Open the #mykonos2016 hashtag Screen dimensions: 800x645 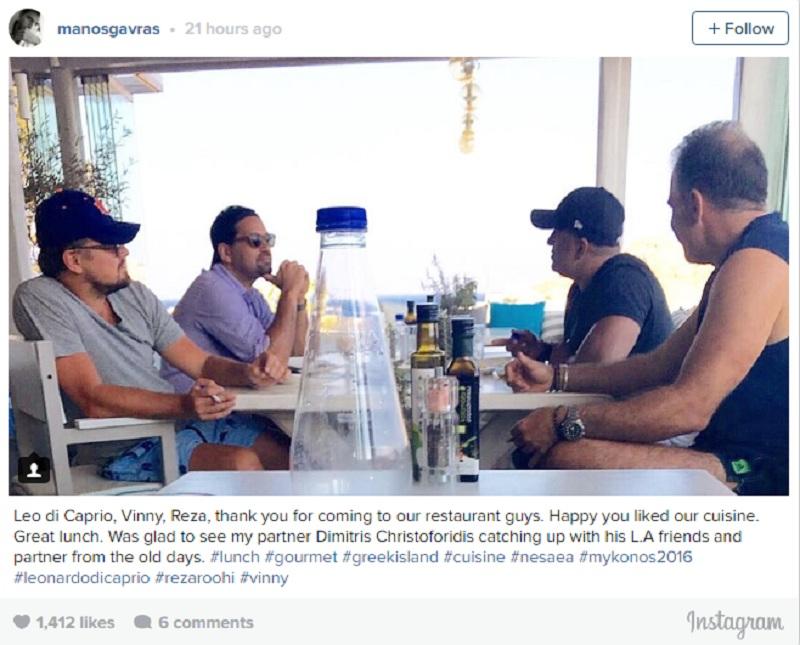pos(636,557)
